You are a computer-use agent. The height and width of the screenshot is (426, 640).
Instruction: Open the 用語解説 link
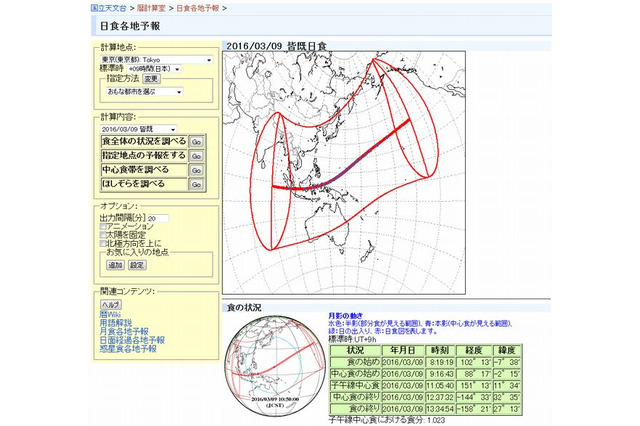tap(116, 323)
